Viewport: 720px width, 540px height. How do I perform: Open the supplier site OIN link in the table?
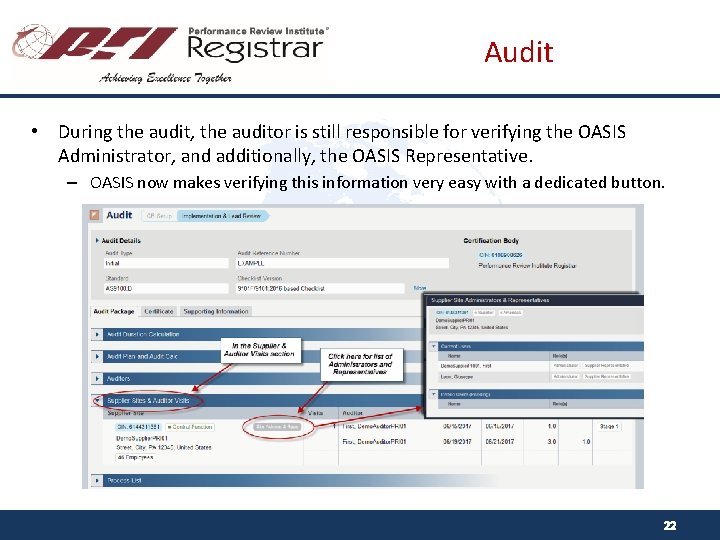point(138,427)
